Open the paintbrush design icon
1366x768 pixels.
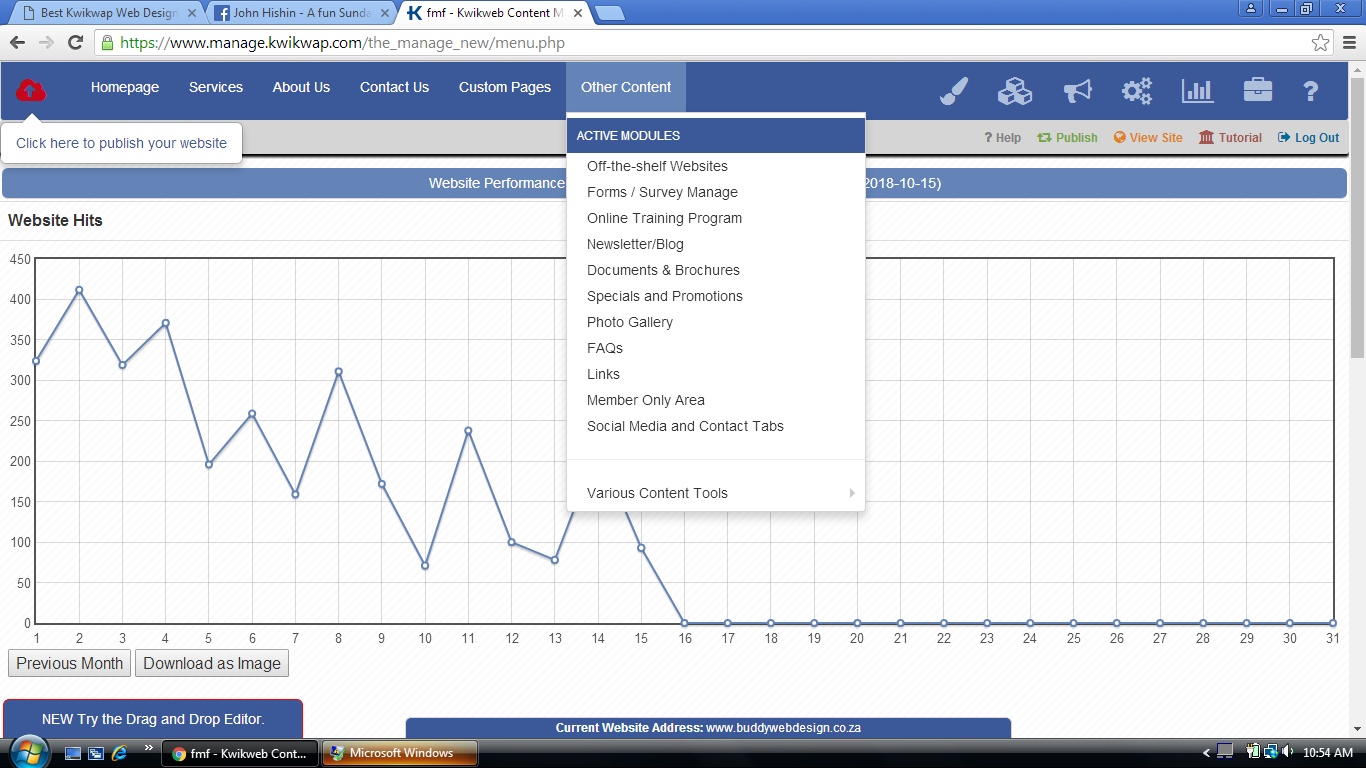click(x=954, y=91)
